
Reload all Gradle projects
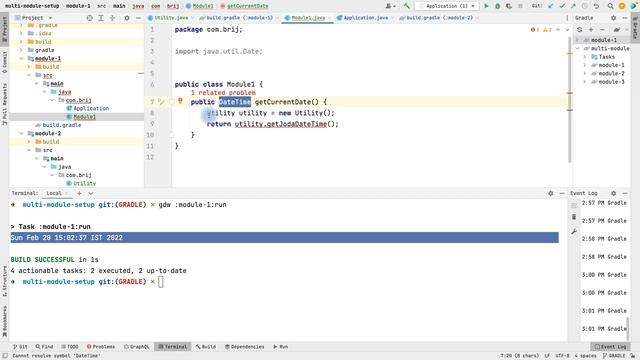coord(580,30)
